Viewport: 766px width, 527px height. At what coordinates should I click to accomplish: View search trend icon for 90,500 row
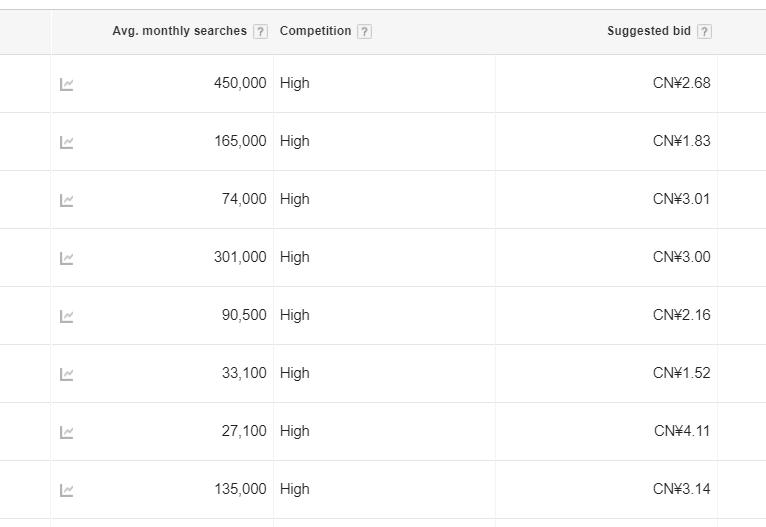tap(67, 317)
